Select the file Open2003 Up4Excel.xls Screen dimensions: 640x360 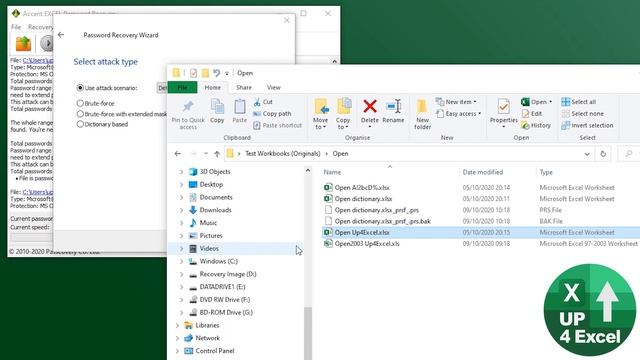pos(367,244)
